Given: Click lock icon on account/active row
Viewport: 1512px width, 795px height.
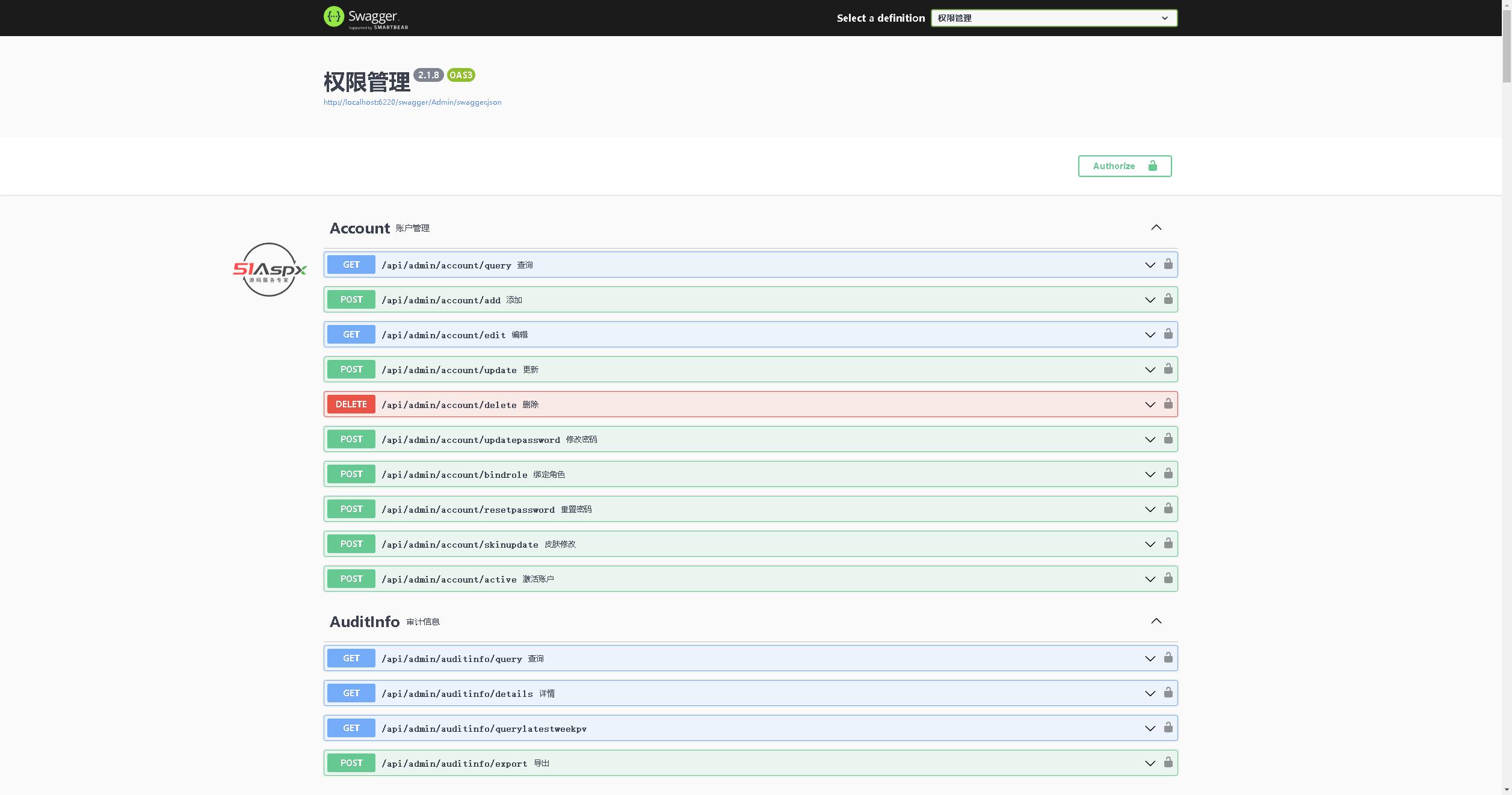Looking at the screenshot, I should pyautogui.click(x=1168, y=578).
